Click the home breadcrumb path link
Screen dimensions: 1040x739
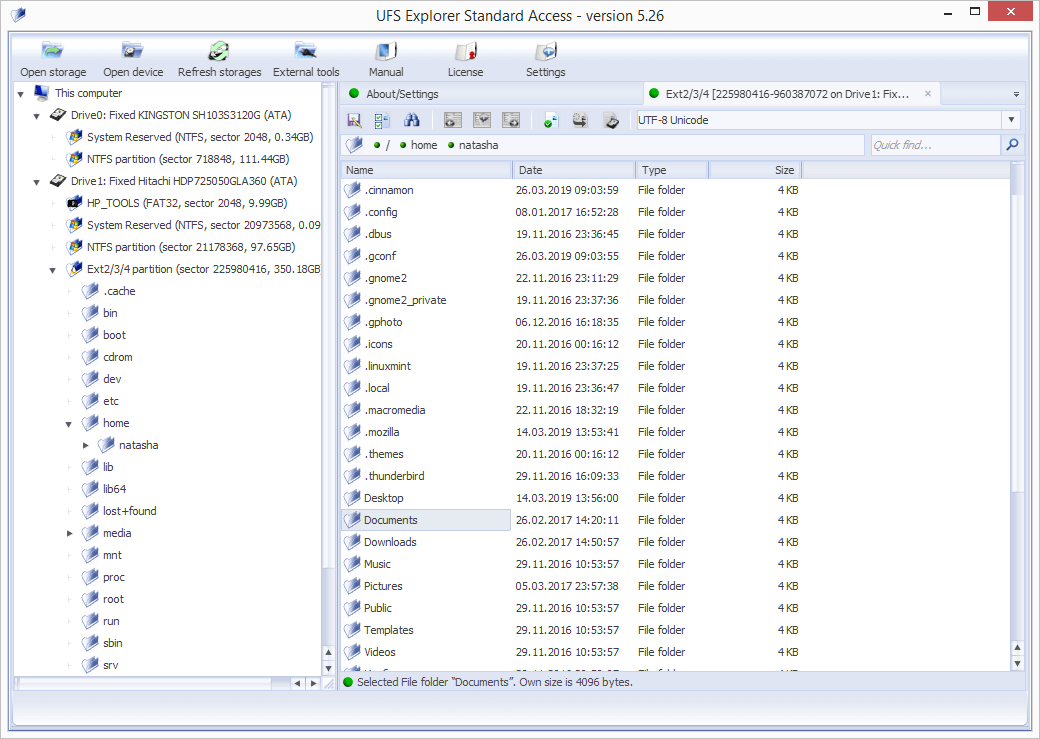pos(423,146)
